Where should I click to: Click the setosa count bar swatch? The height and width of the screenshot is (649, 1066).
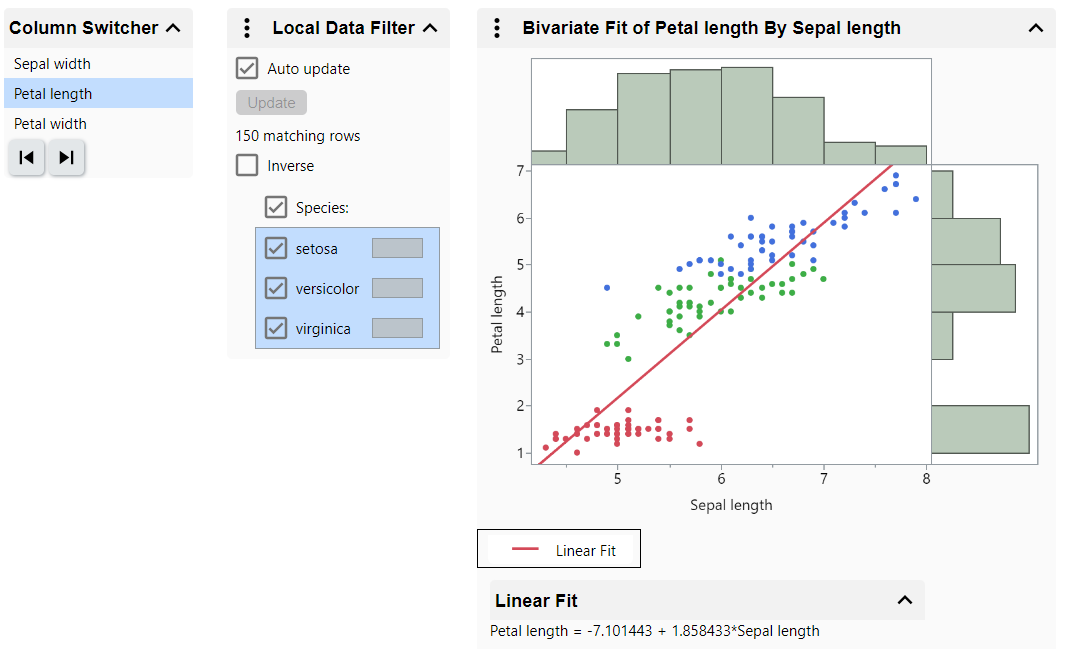(397, 248)
